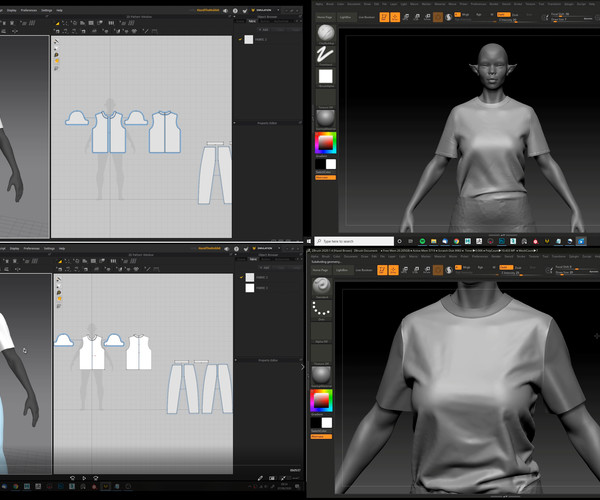Viewport: 600px width, 500px height.
Task: Pick color in top ZBrush color picker
Action: [x=325, y=143]
